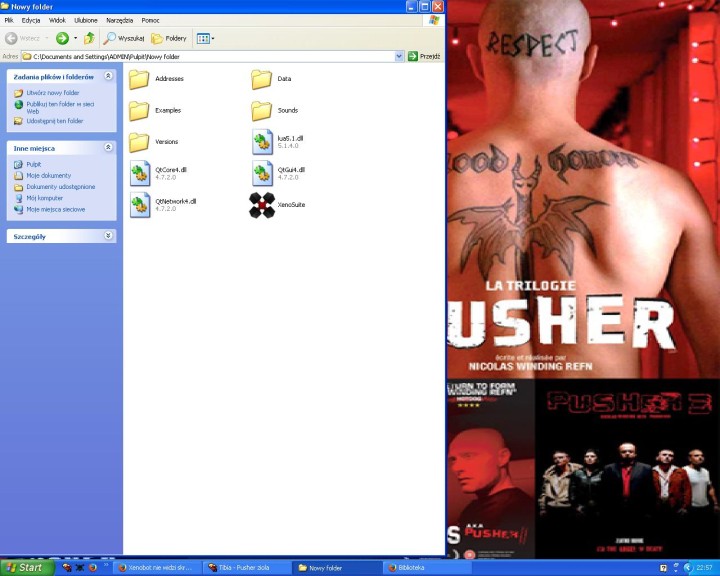Screen dimensions: 720x576
Task: Click the Views icon in the toolbar
Action: 203,39
